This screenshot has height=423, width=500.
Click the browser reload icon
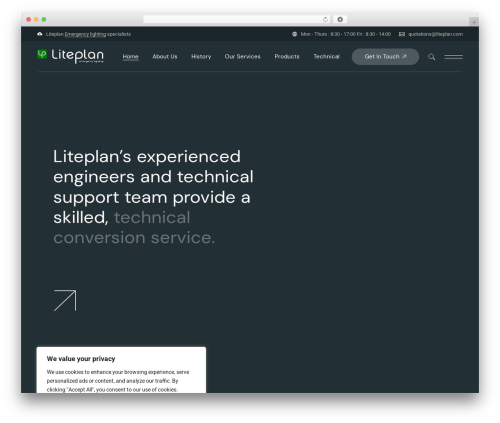325,20
